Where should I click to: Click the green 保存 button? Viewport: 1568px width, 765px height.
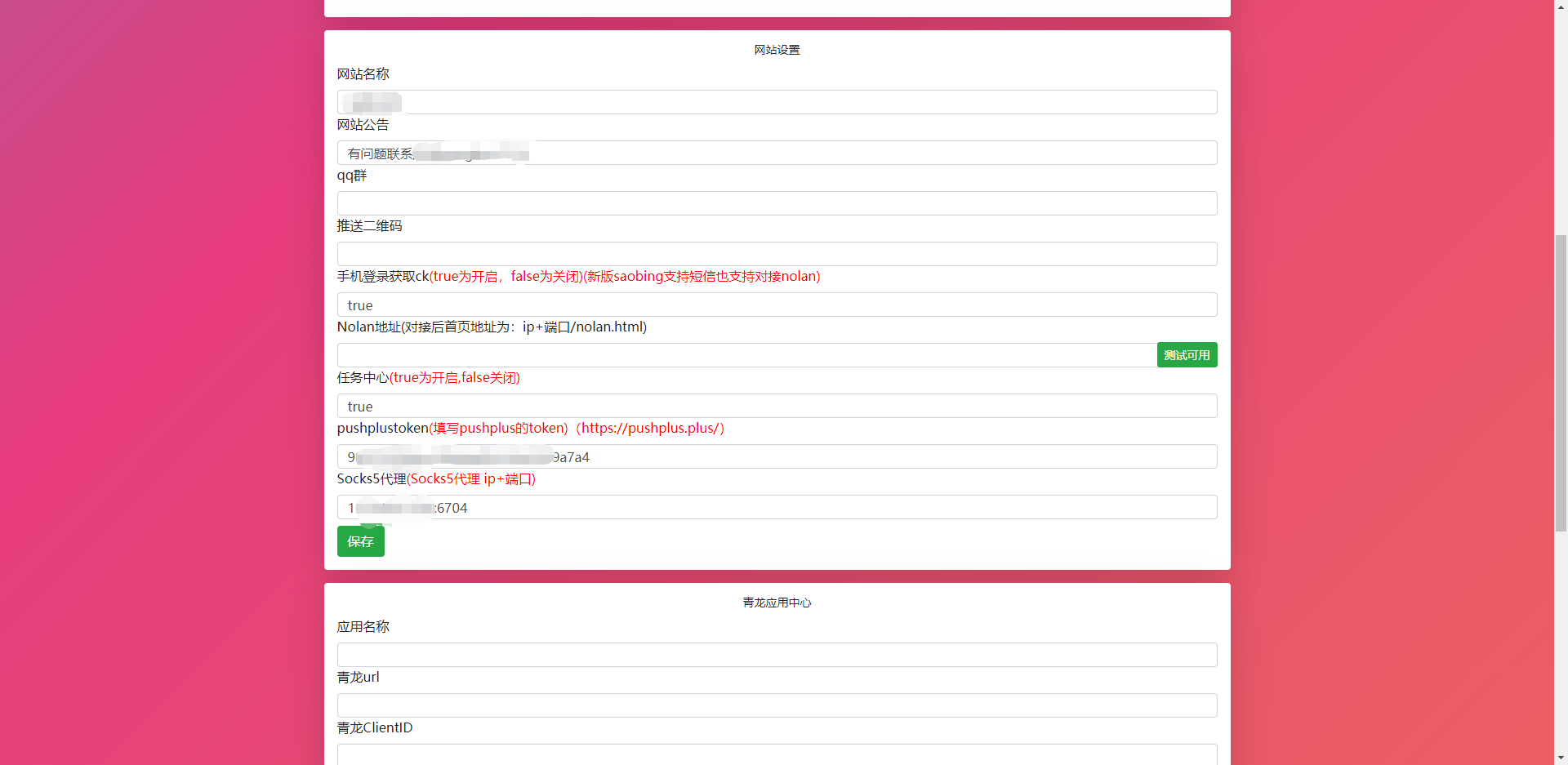(x=360, y=541)
